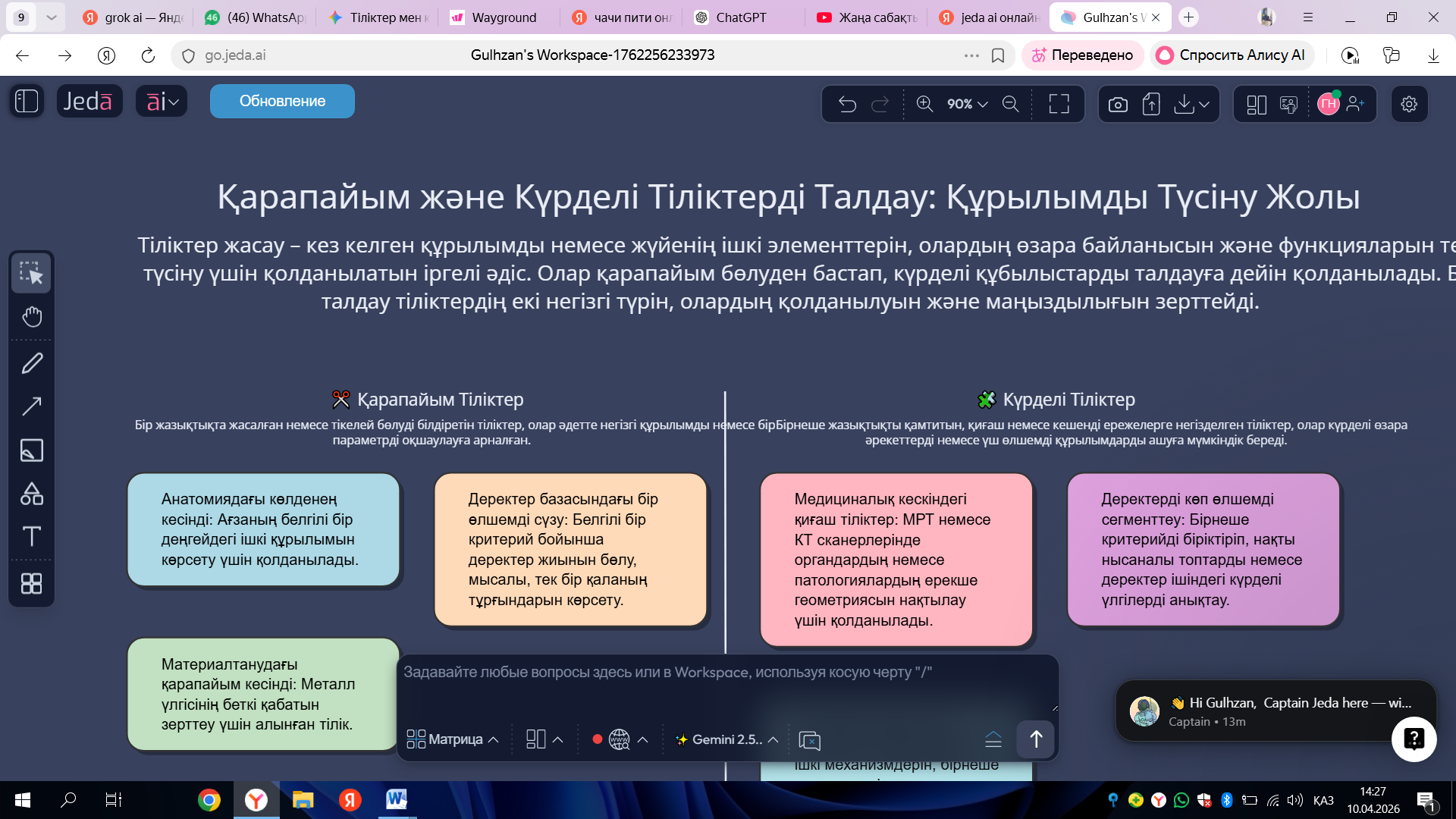Zoom in on the canvas
This screenshot has width=1456, height=819.
[924, 104]
